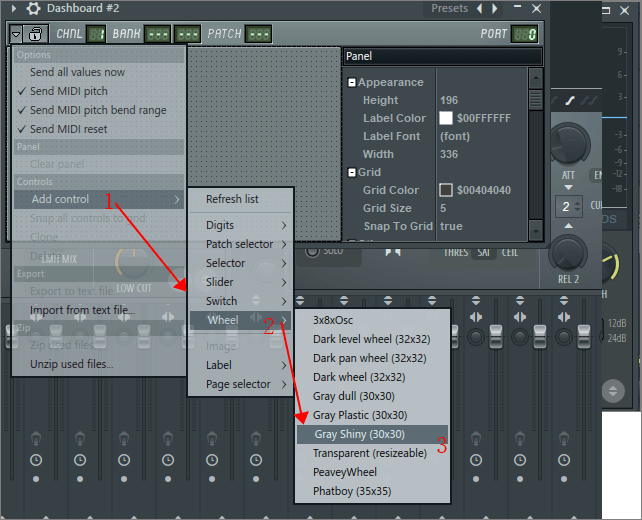Select Gray Shiny (30x30) wheel

(359, 434)
